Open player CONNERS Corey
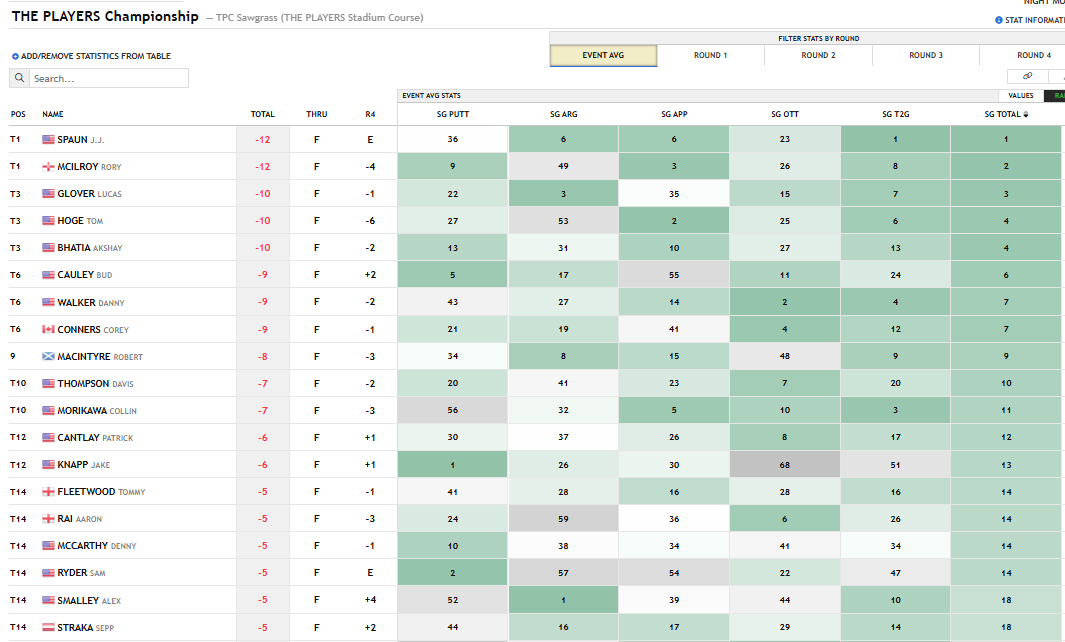The width and height of the screenshot is (1065, 642). (x=93, y=329)
